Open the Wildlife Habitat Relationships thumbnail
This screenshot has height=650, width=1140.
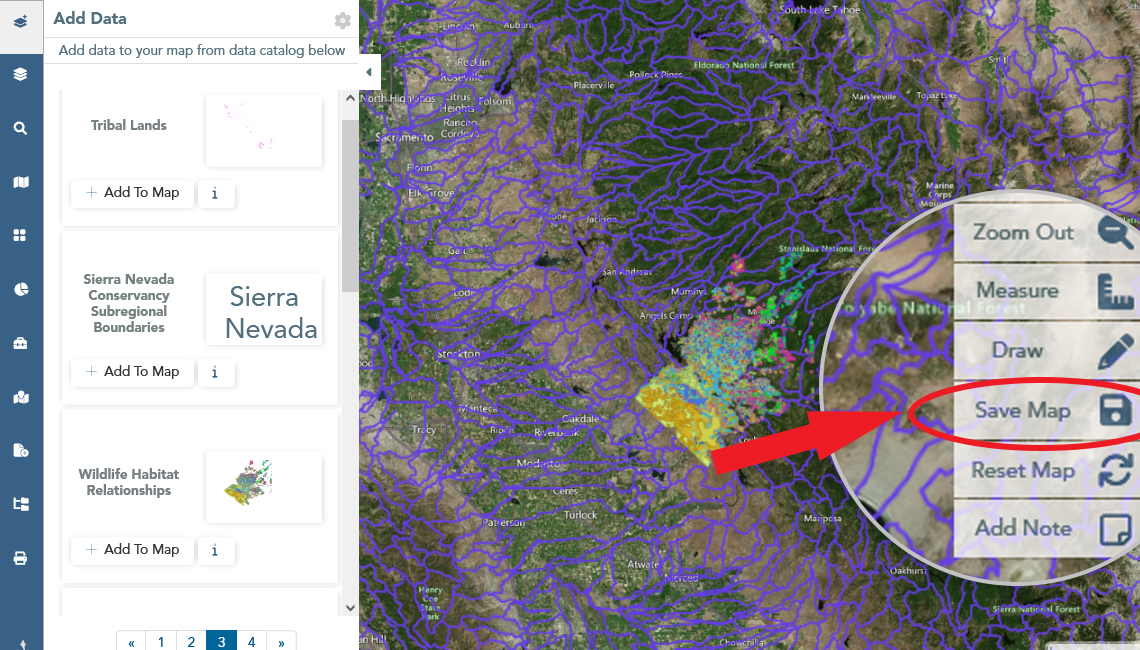coord(264,487)
